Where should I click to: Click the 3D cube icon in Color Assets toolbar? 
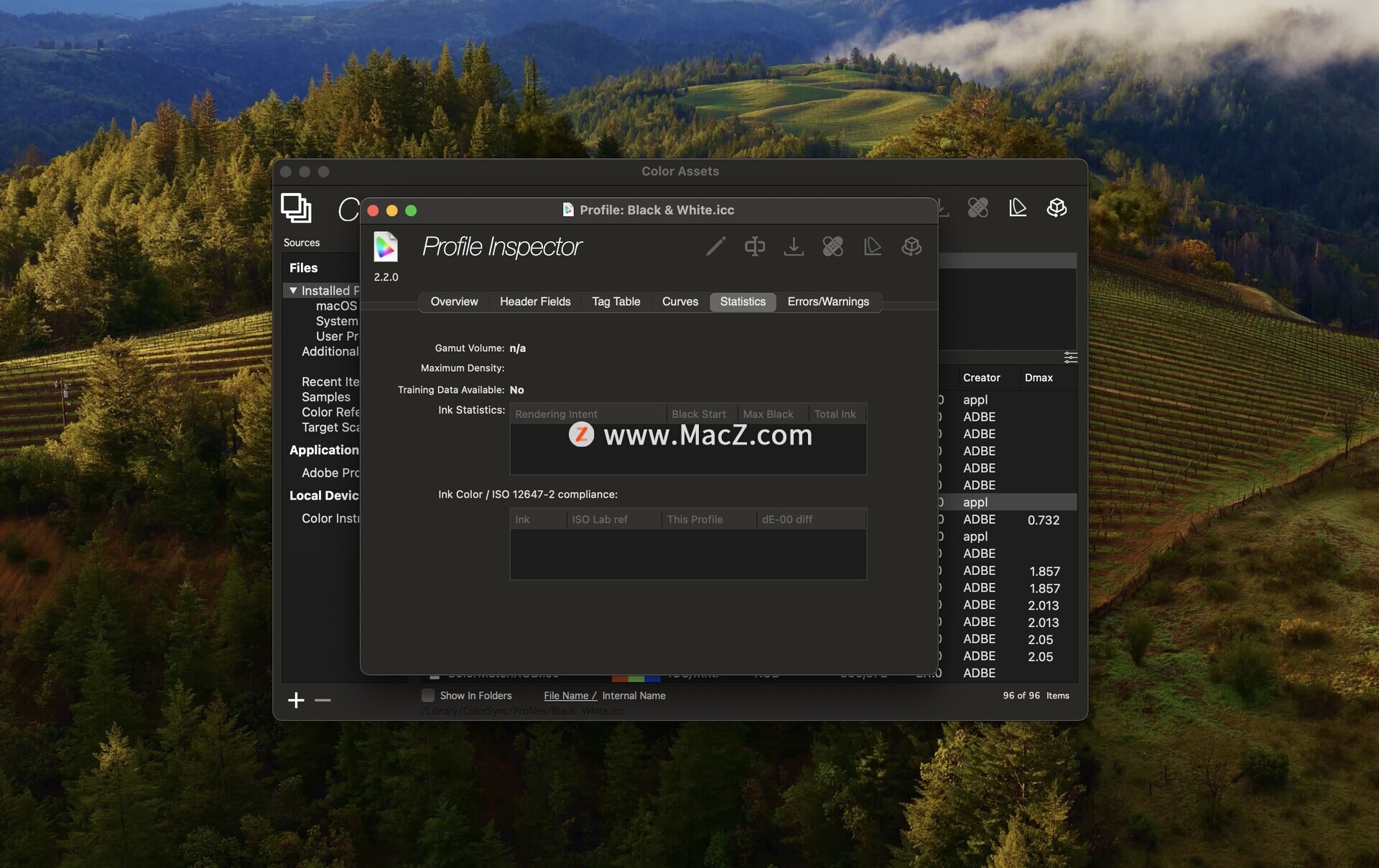(x=1057, y=207)
